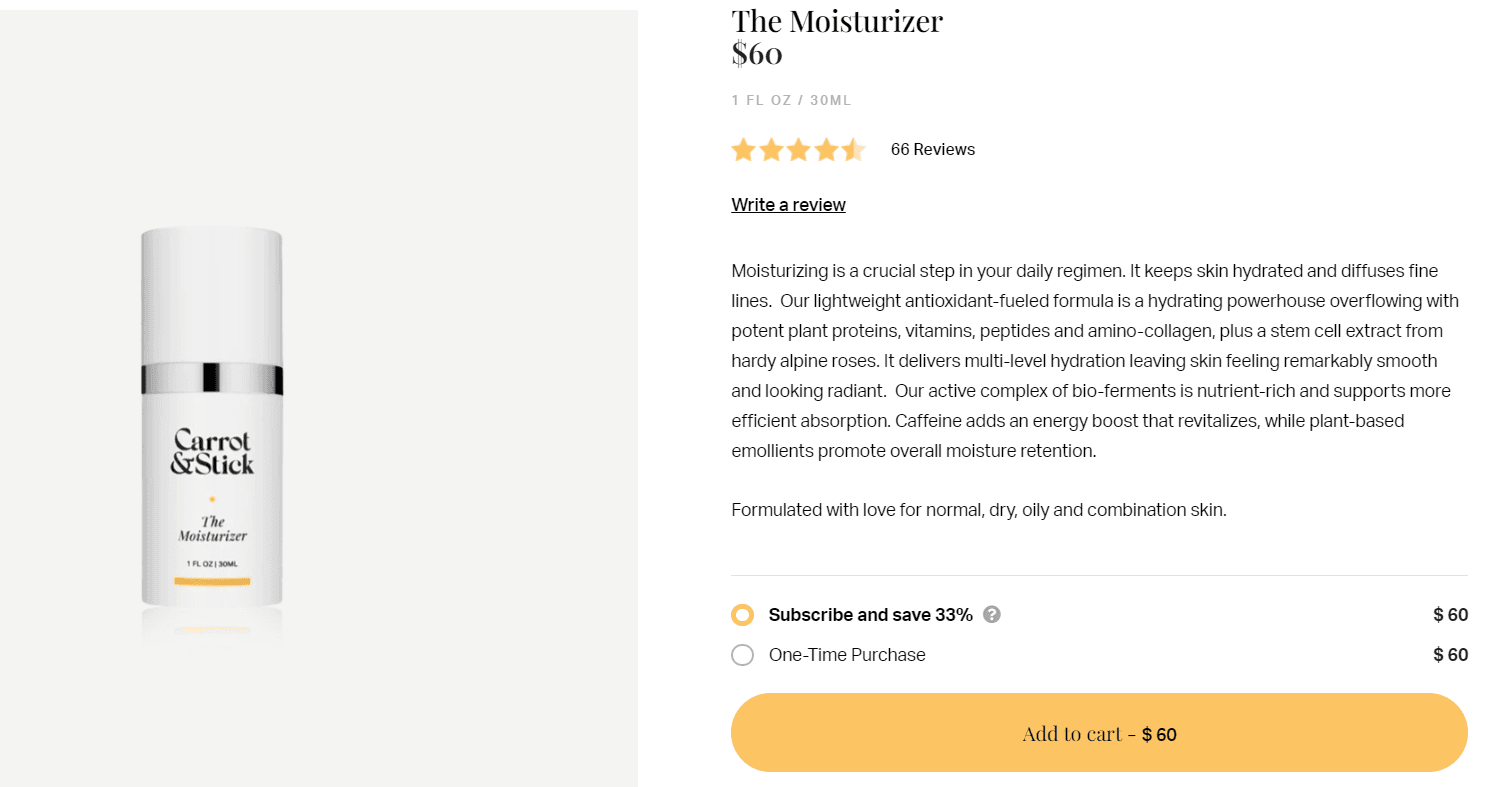Open the subscription help question mark icon
Screen dimensions: 1495x787
click(x=992, y=614)
